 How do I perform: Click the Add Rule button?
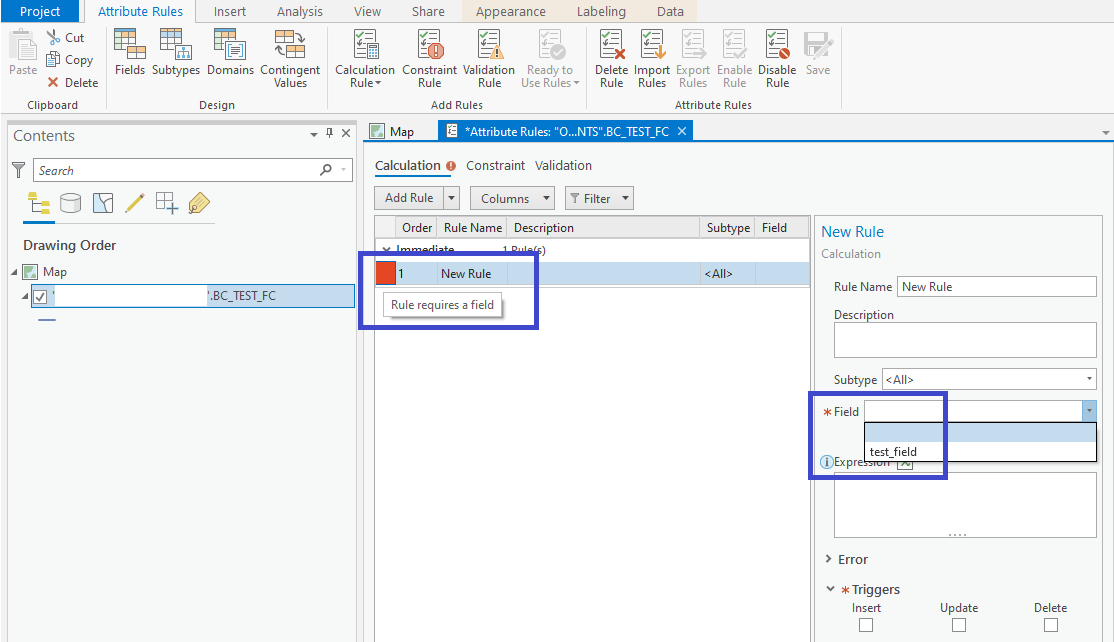(x=409, y=198)
